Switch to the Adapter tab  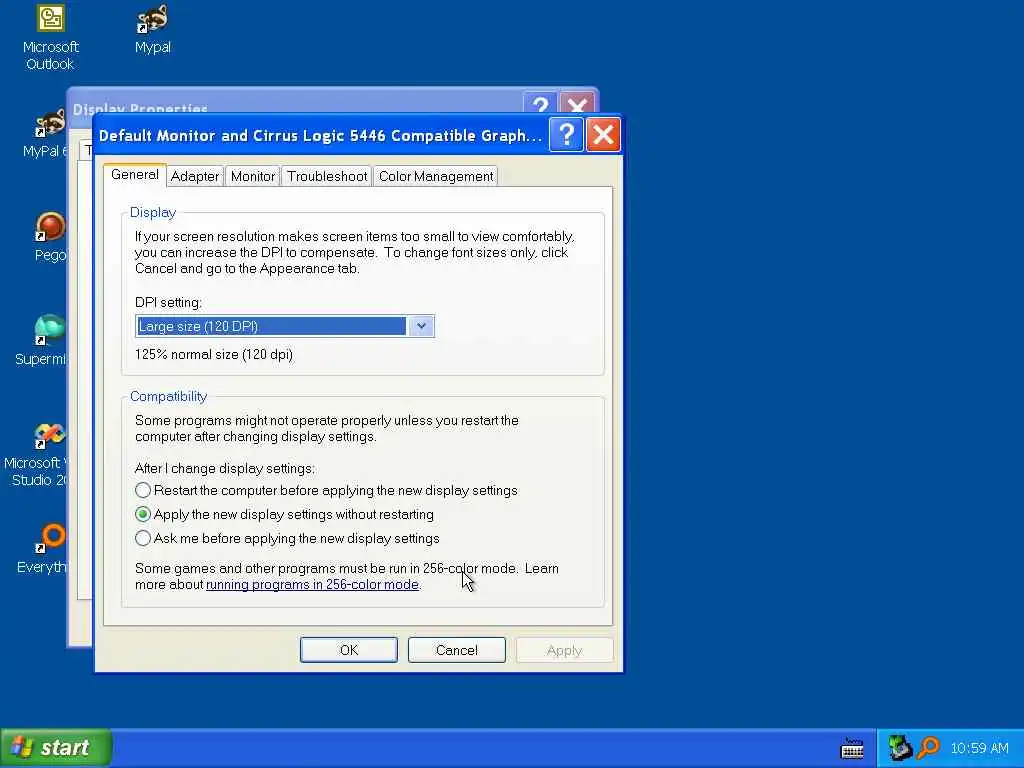click(195, 176)
